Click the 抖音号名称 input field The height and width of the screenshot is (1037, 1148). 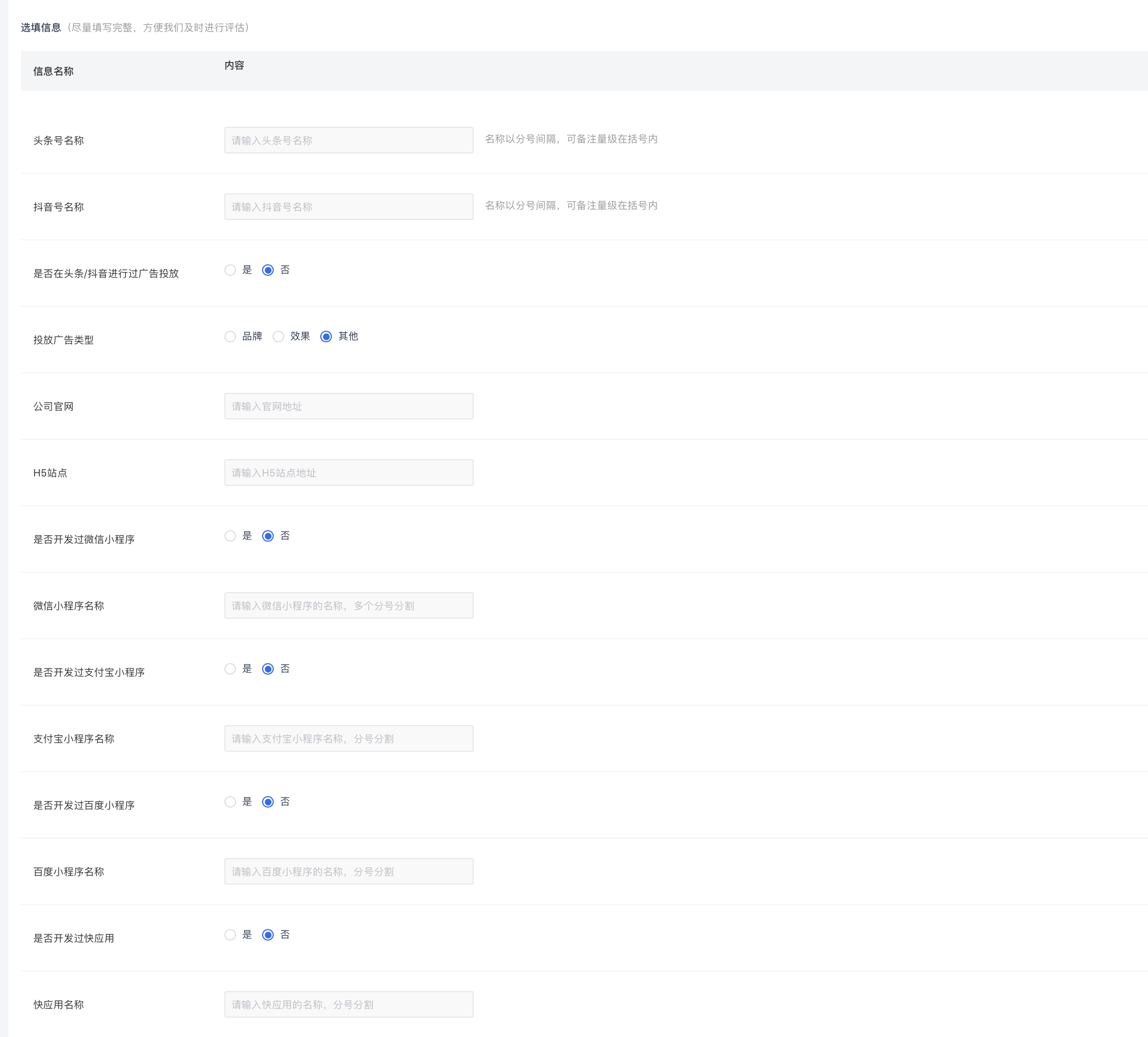click(x=348, y=207)
